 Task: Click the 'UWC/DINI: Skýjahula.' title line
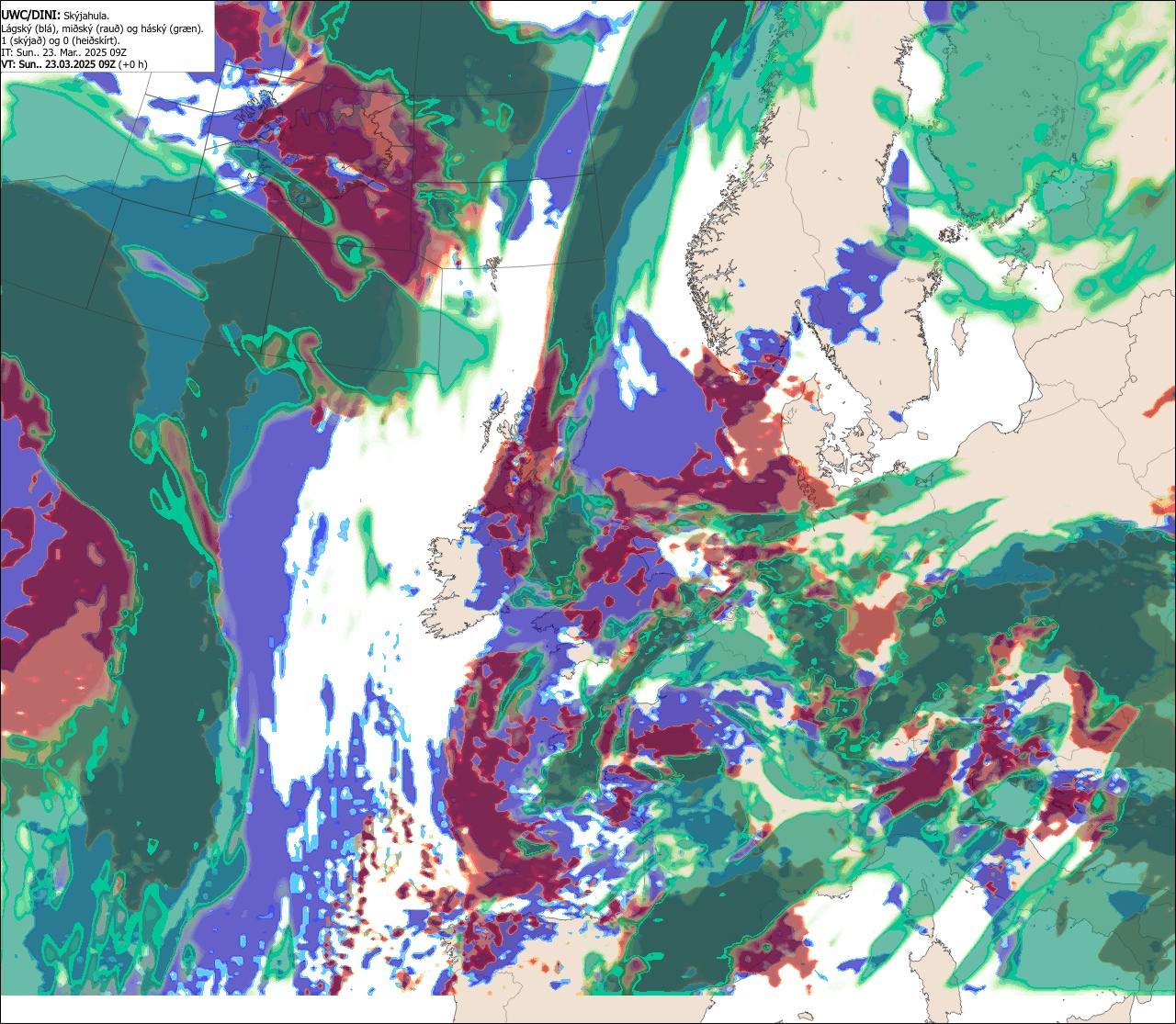56,15
